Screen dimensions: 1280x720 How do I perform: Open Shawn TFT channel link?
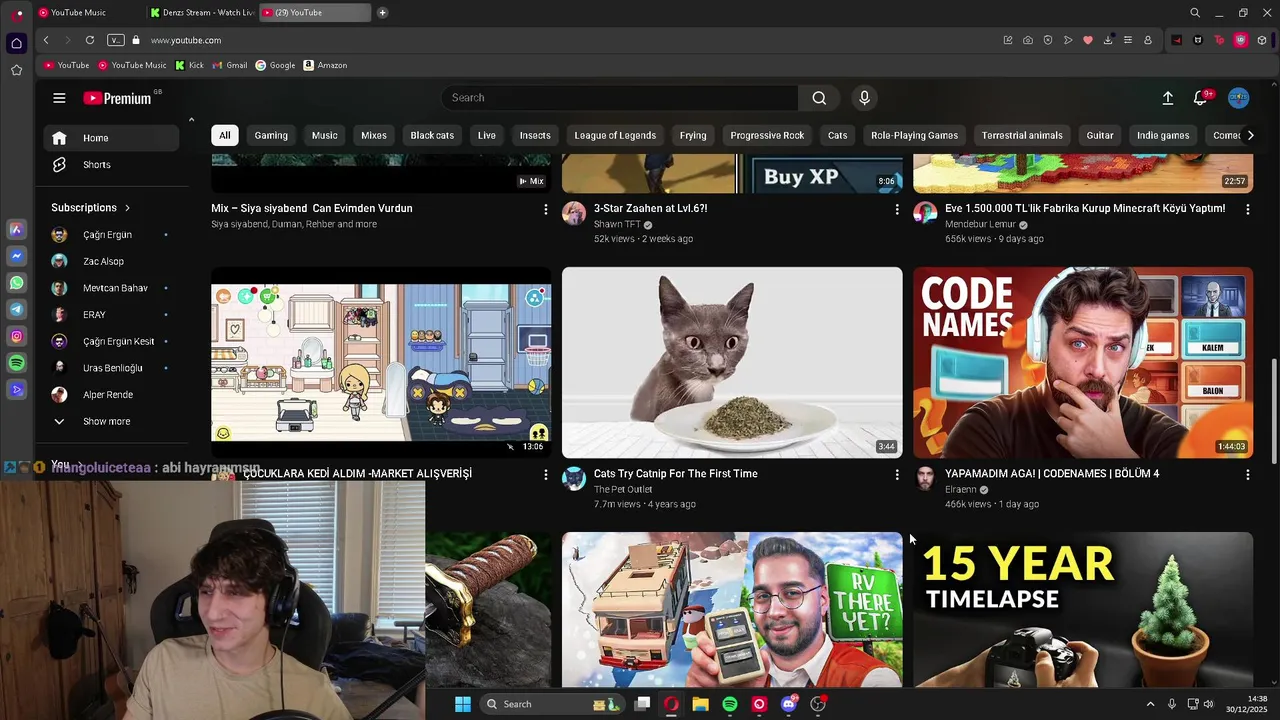tap(617, 225)
